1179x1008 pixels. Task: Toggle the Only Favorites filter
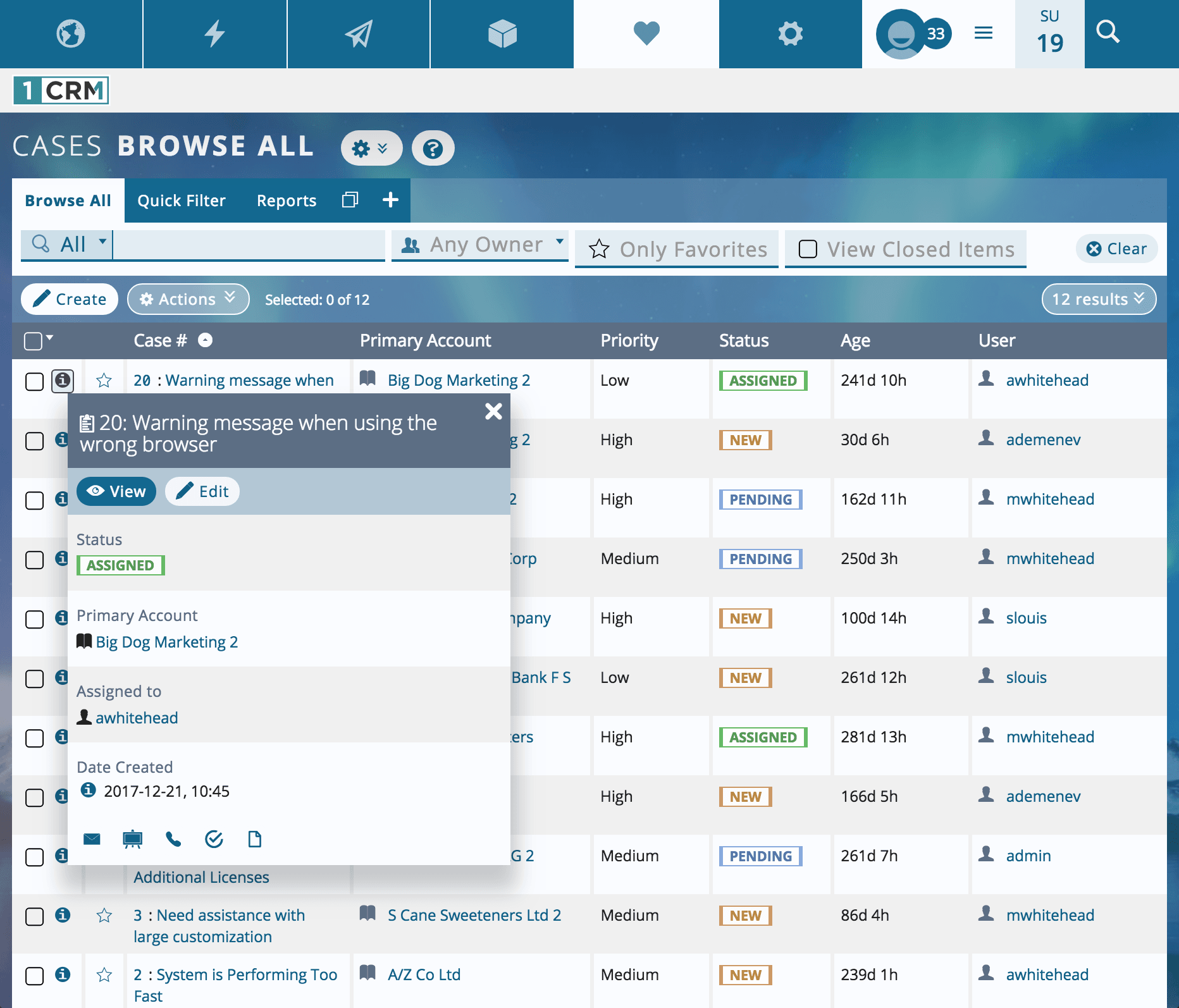677,249
